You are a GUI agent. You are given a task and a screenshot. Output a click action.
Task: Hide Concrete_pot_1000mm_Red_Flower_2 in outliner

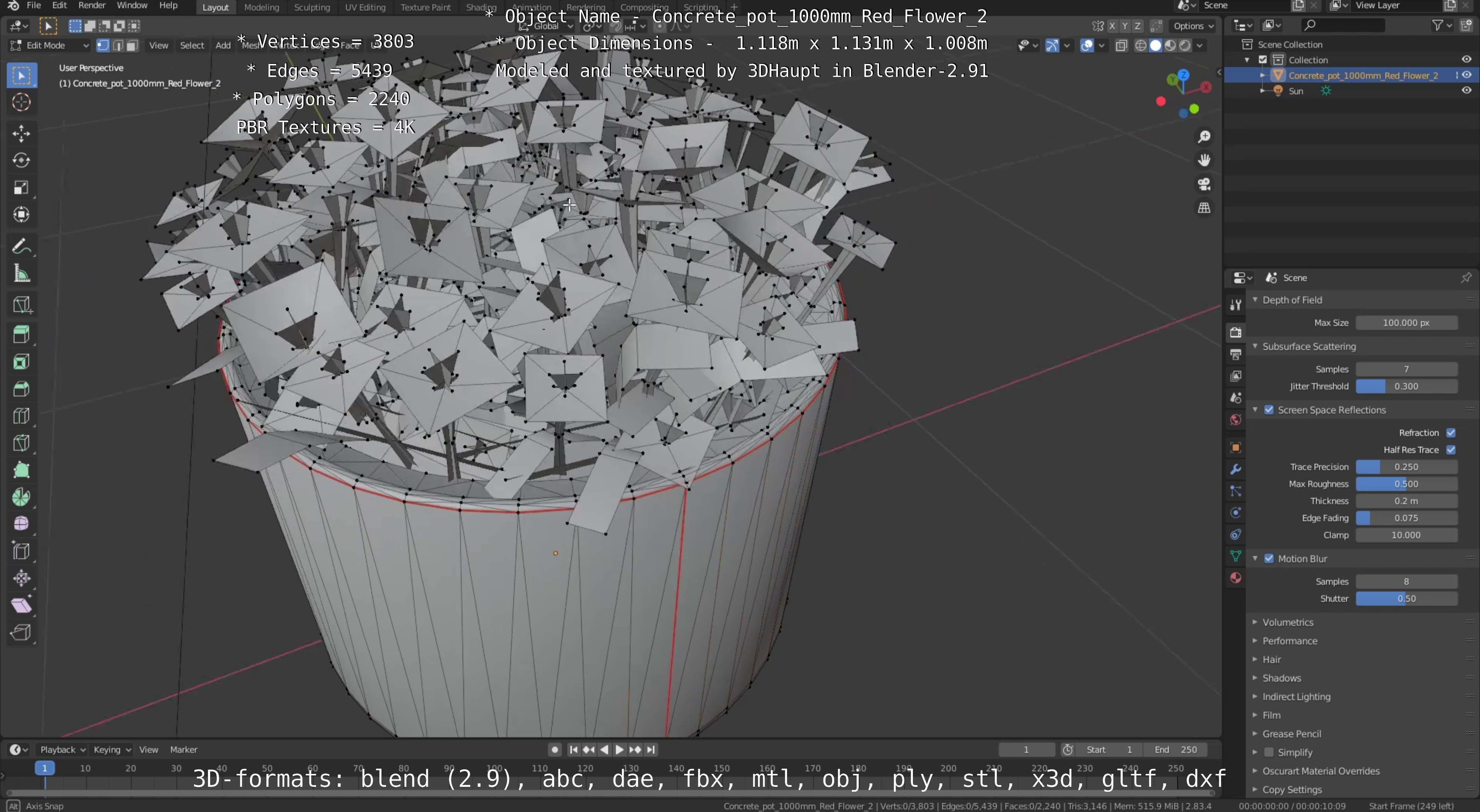(x=1467, y=75)
